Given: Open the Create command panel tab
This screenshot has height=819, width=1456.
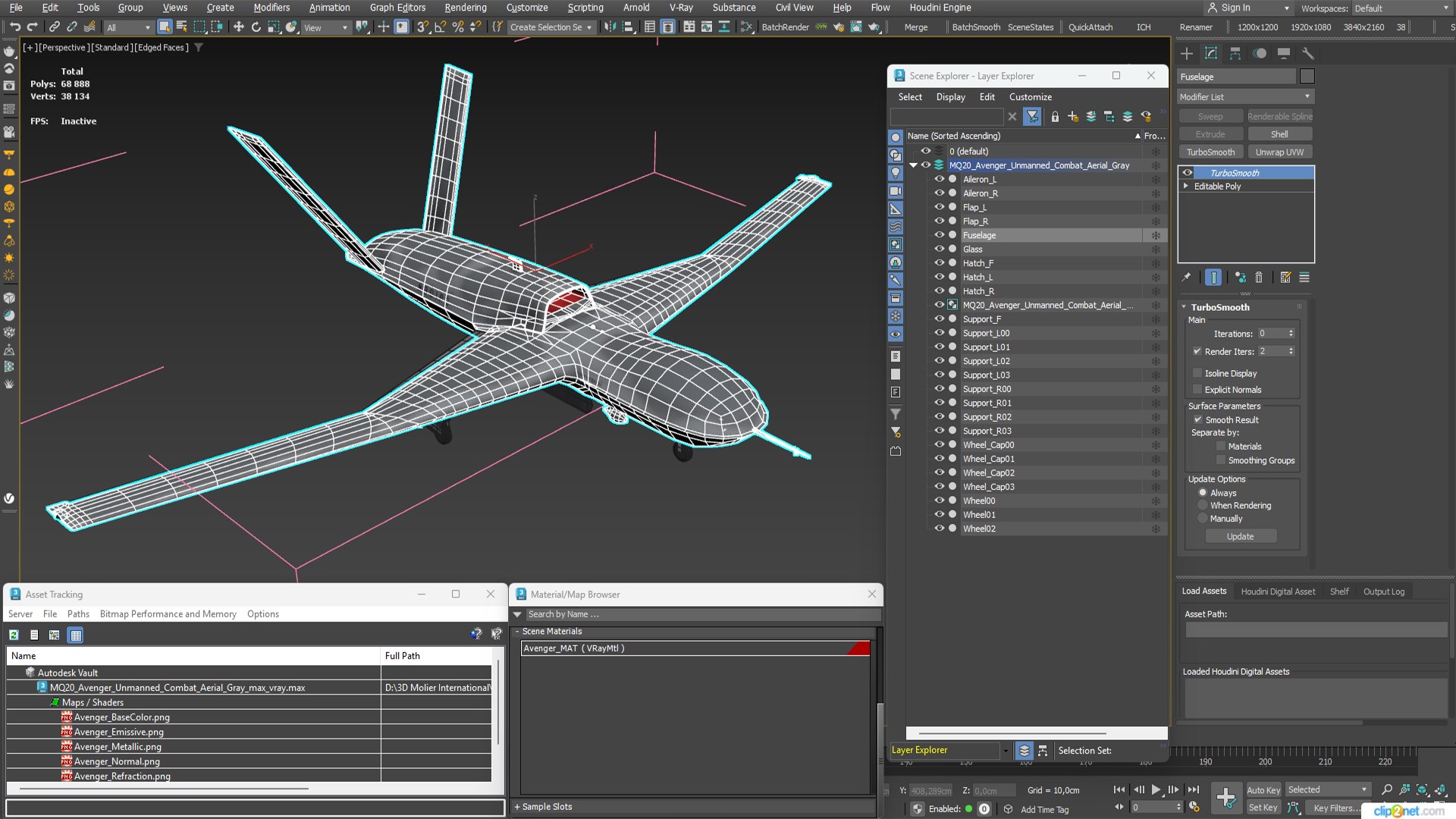Looking at the screenshot, I should pos(1187,53).
